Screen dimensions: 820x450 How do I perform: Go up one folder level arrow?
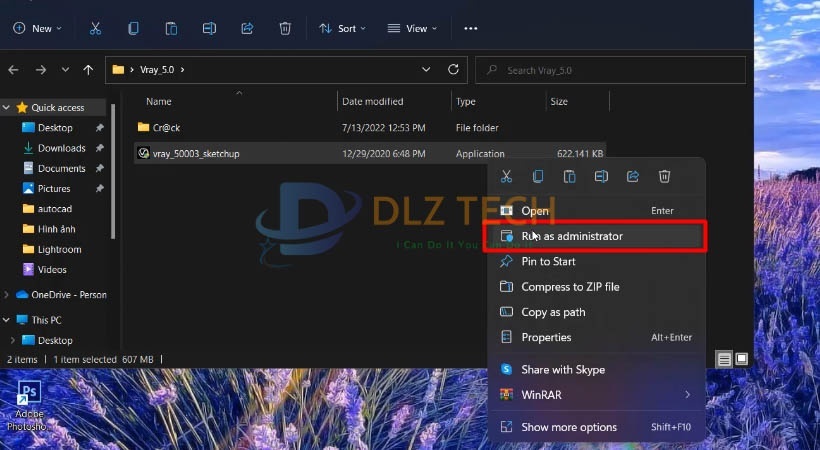88,70
